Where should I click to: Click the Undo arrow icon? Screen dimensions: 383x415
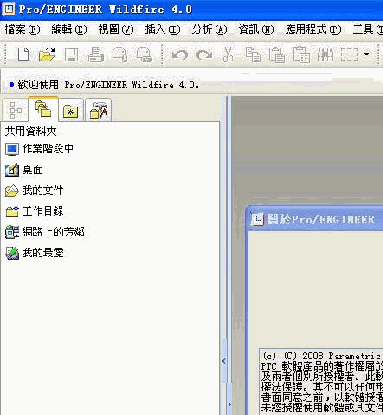[x=180, y=55]
